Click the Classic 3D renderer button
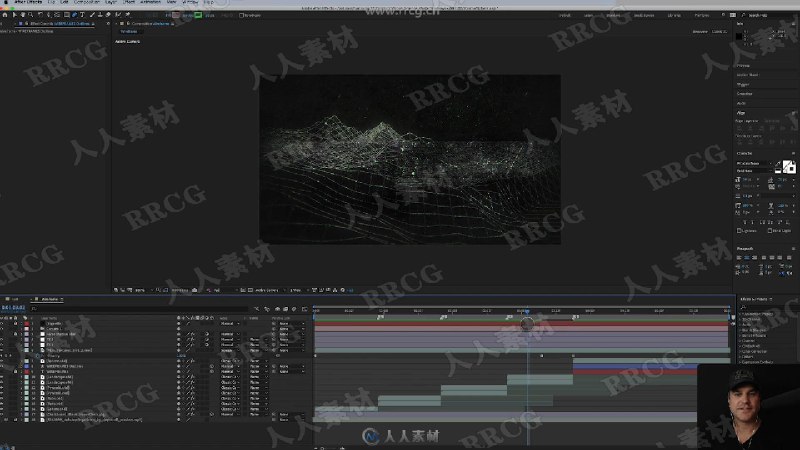Screen dimensions: 800x450 [x=719, y=32]
